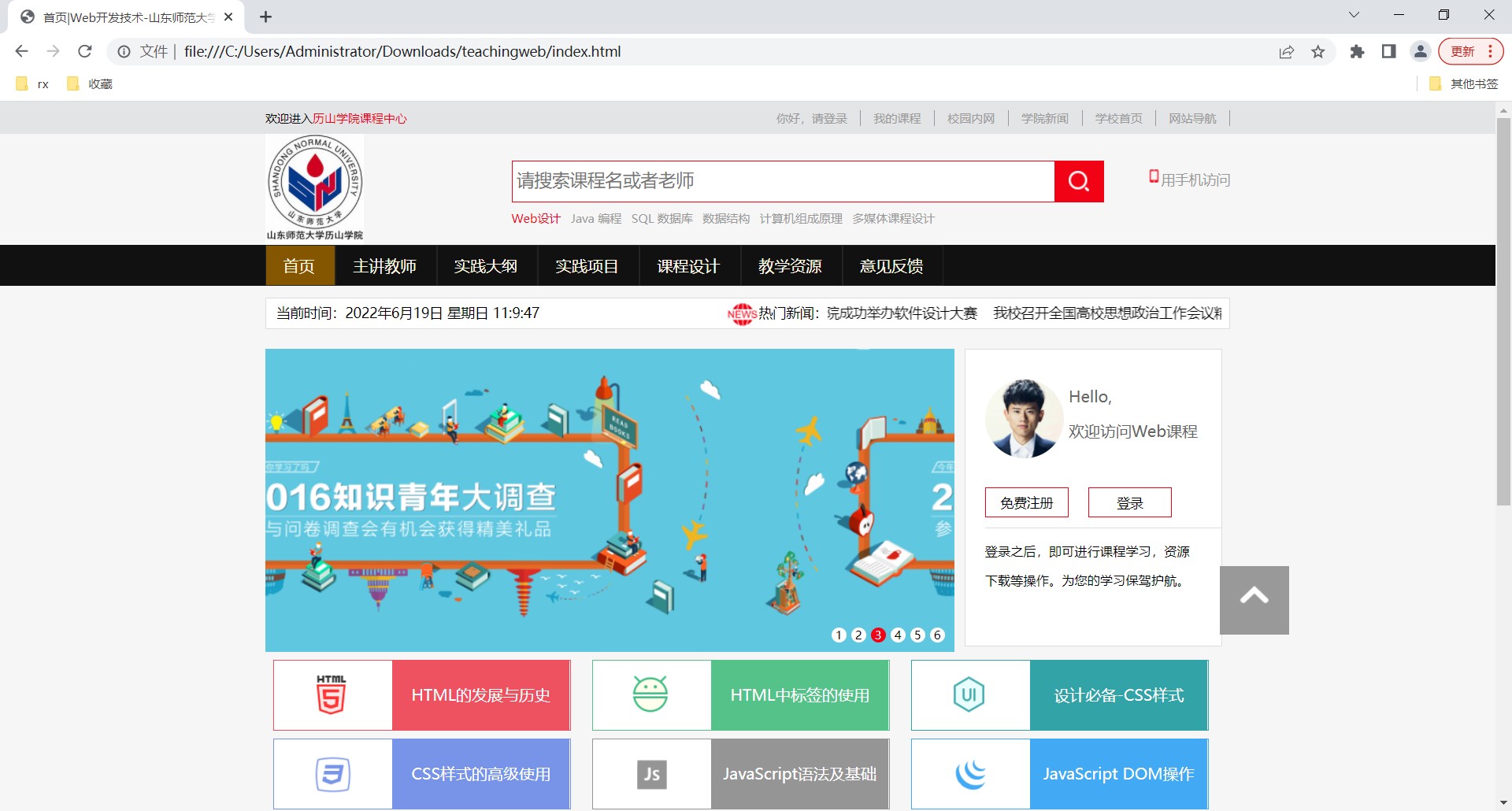The width and height of the screenshot is (1512, 811).
Task: Open the browser extensions puzzle icon
Action: click(x=1357, y=52)
